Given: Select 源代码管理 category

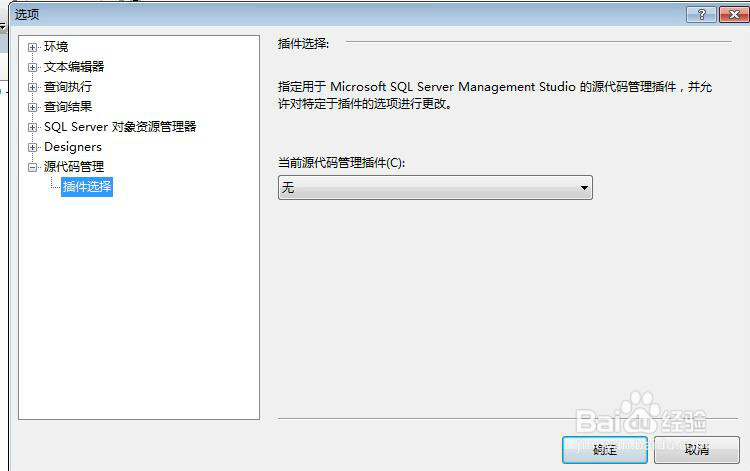Looking at the screenshot, I should coord(74,167).
